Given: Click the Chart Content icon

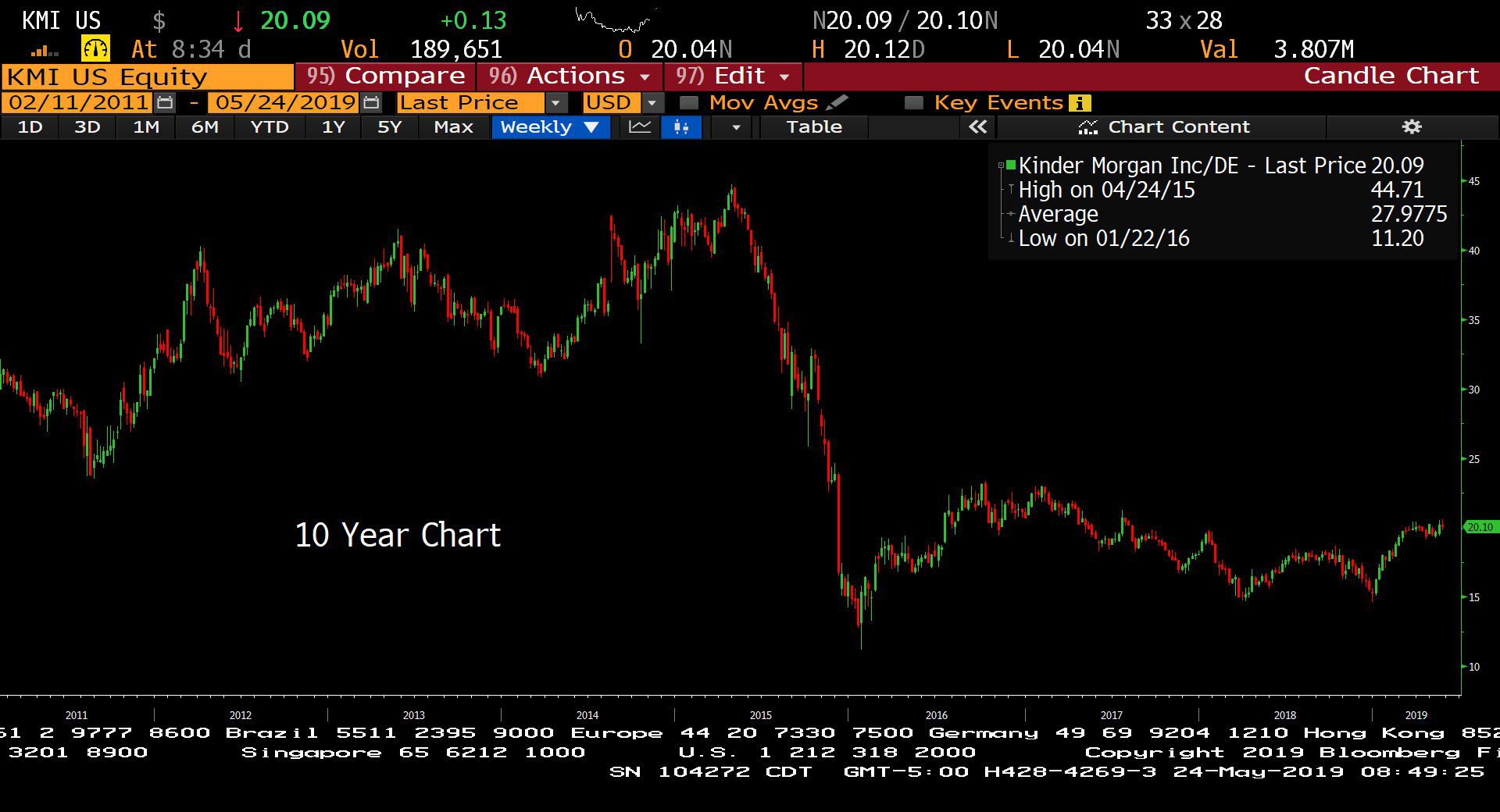Looking at the screenshot, I should tap(1087, 127).
